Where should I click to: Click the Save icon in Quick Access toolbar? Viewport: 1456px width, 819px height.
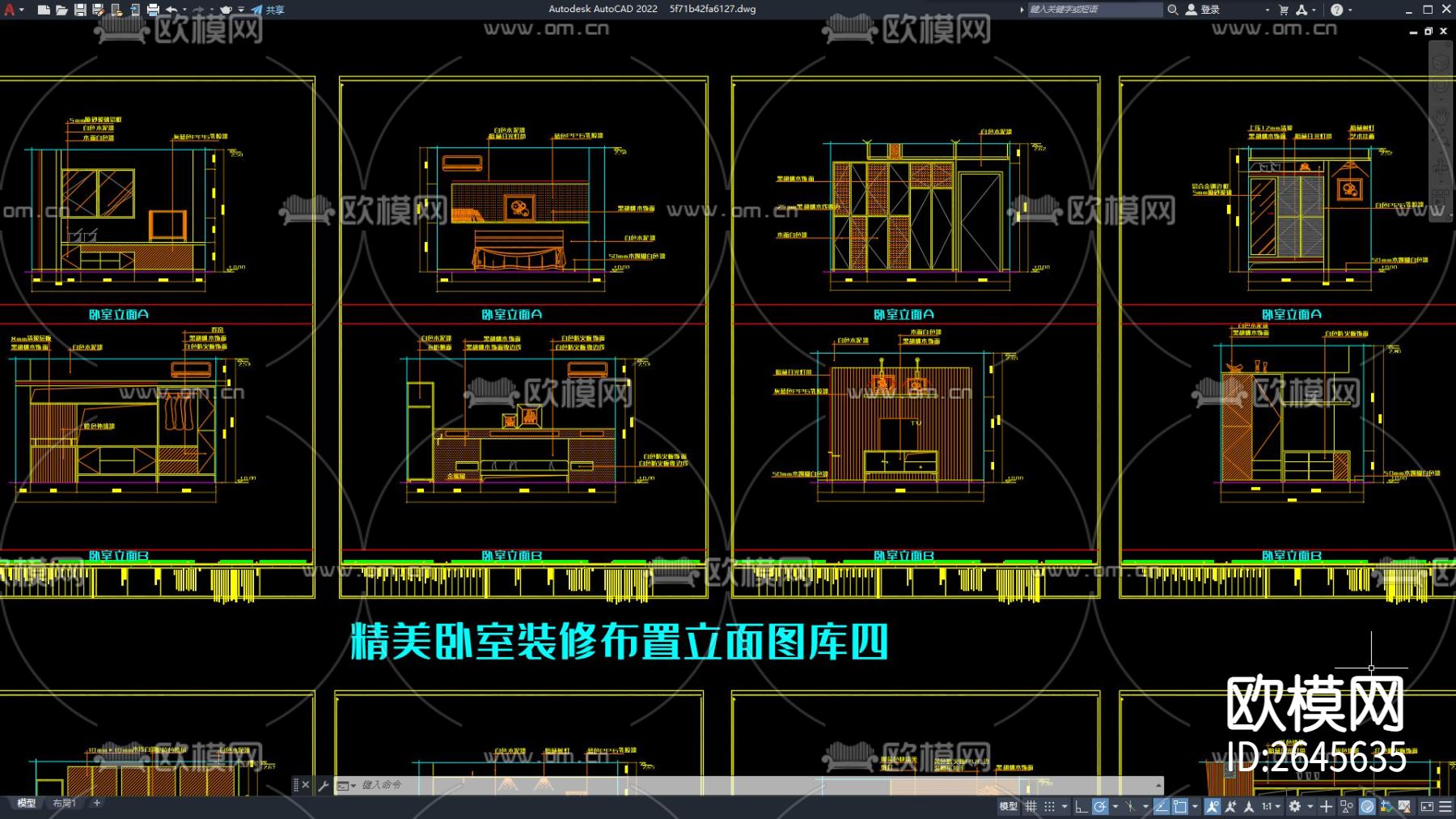click(80, 10)
